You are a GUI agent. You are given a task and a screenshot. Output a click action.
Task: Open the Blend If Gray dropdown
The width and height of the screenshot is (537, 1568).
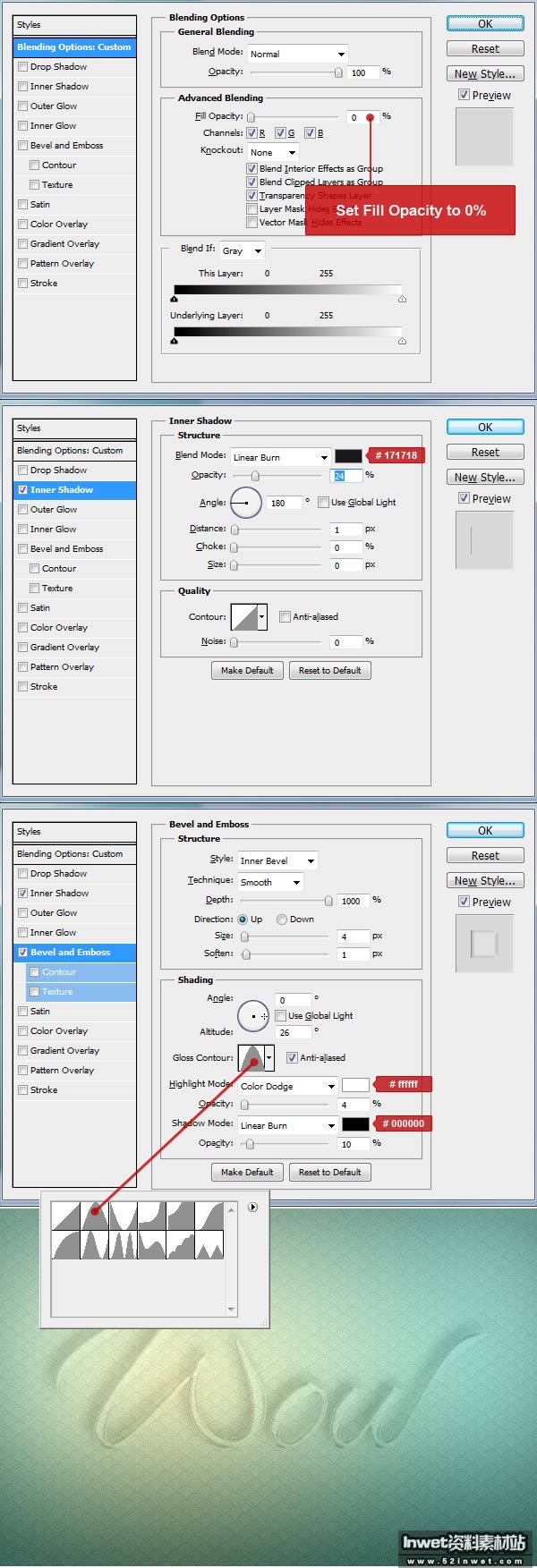(x=243, y=250)
